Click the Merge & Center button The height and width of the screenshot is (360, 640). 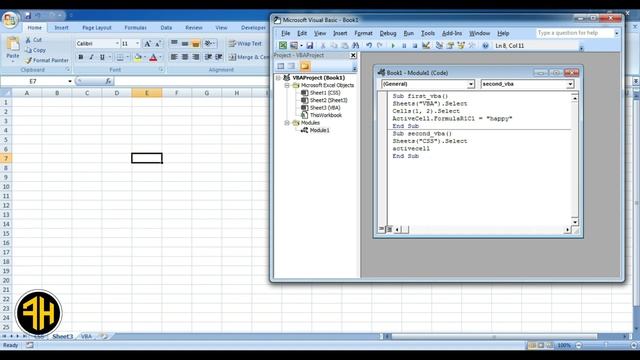click(248, 57)
